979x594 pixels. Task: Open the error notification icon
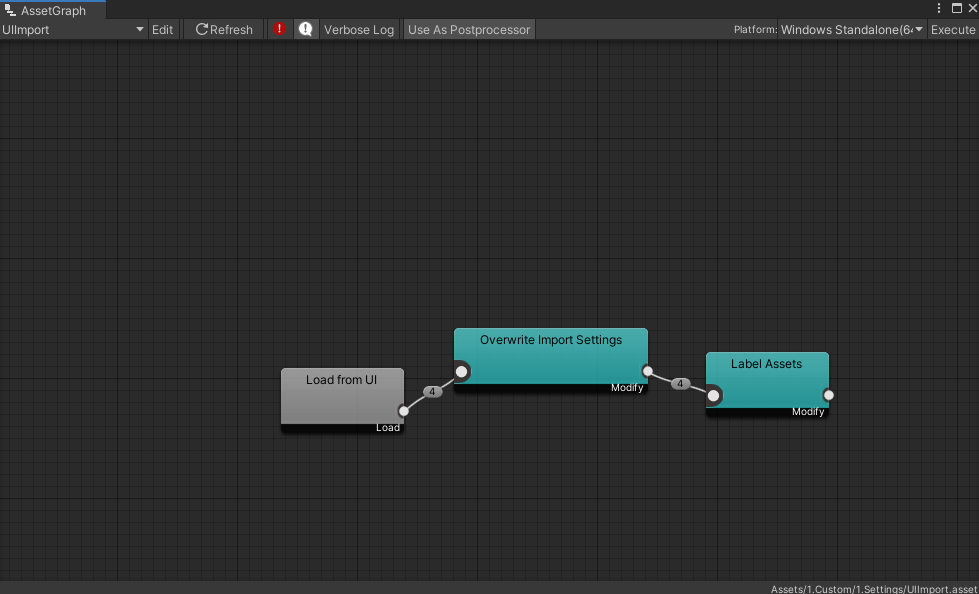click(280, 29)
